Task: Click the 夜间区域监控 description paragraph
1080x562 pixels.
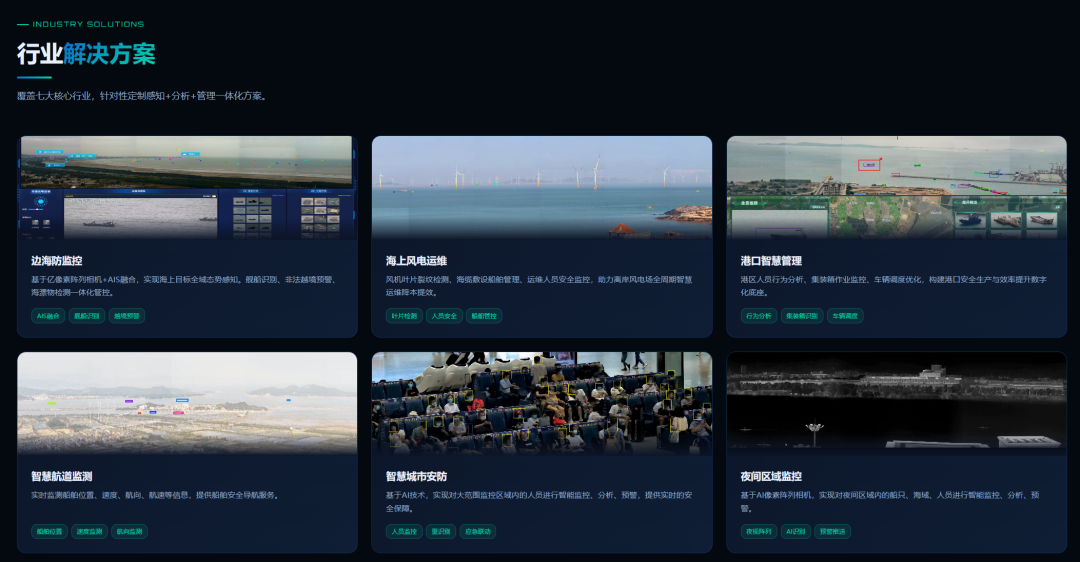Action: [x=890, y=502]
